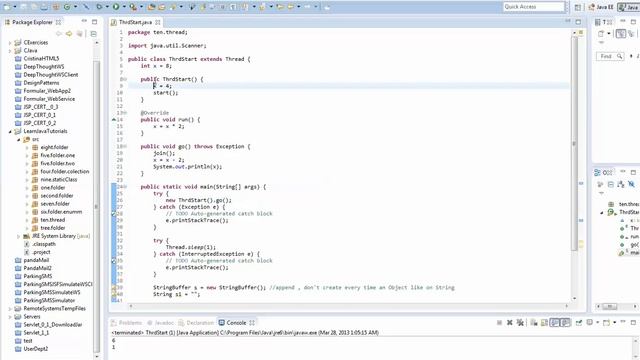Select the DeepThoughtWS project
The width and height of the screenshot is (640, 360).
pyautogui.click(x=44, y=67)
